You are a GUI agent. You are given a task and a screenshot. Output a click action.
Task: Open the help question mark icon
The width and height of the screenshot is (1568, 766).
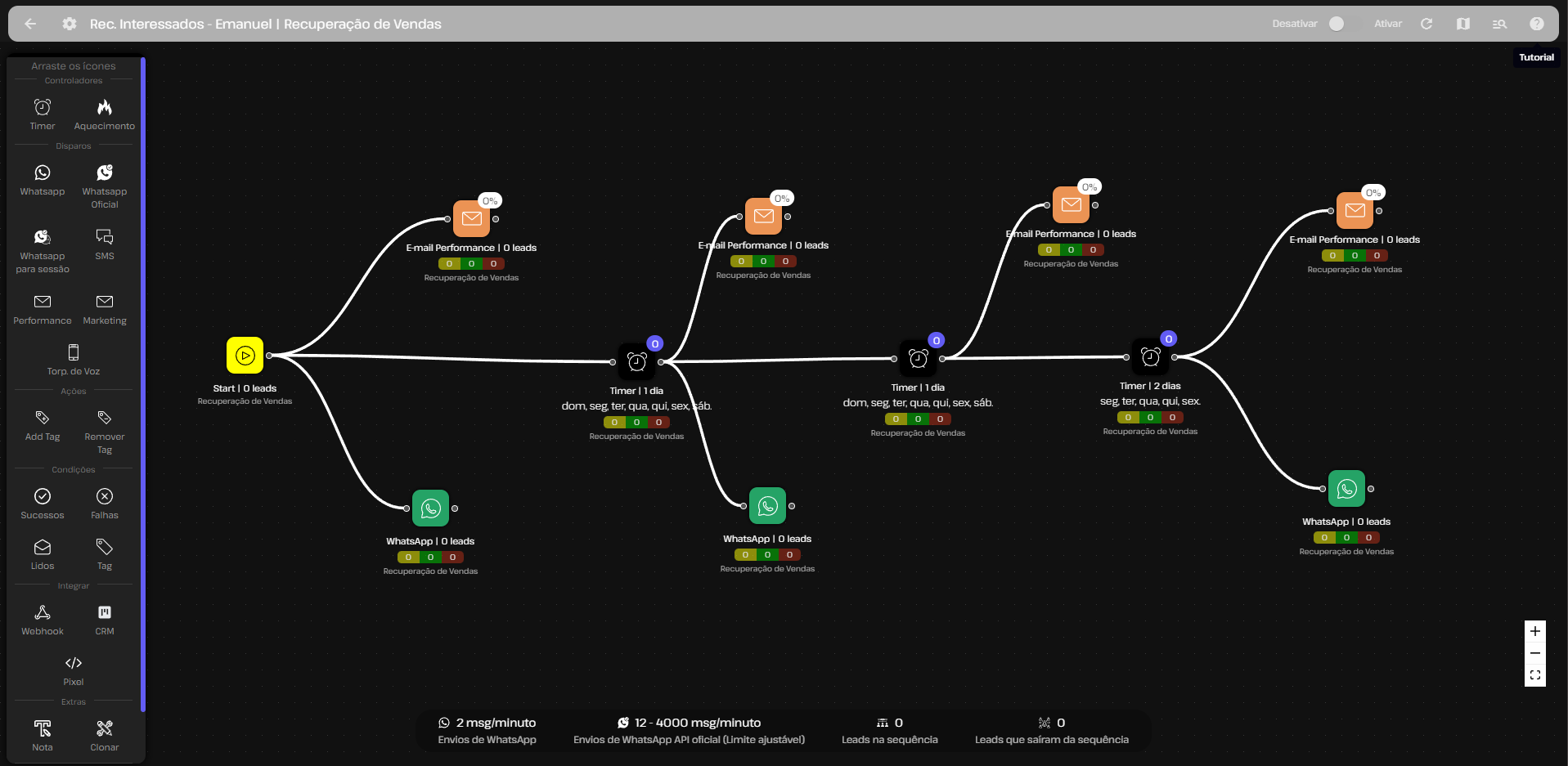(1537, 24)
